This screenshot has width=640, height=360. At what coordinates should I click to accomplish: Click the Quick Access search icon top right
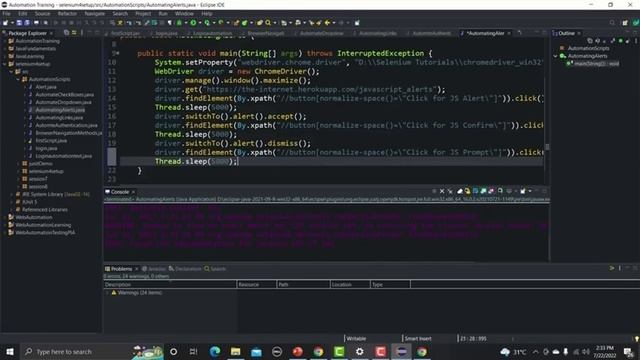(x=612, y=23)
